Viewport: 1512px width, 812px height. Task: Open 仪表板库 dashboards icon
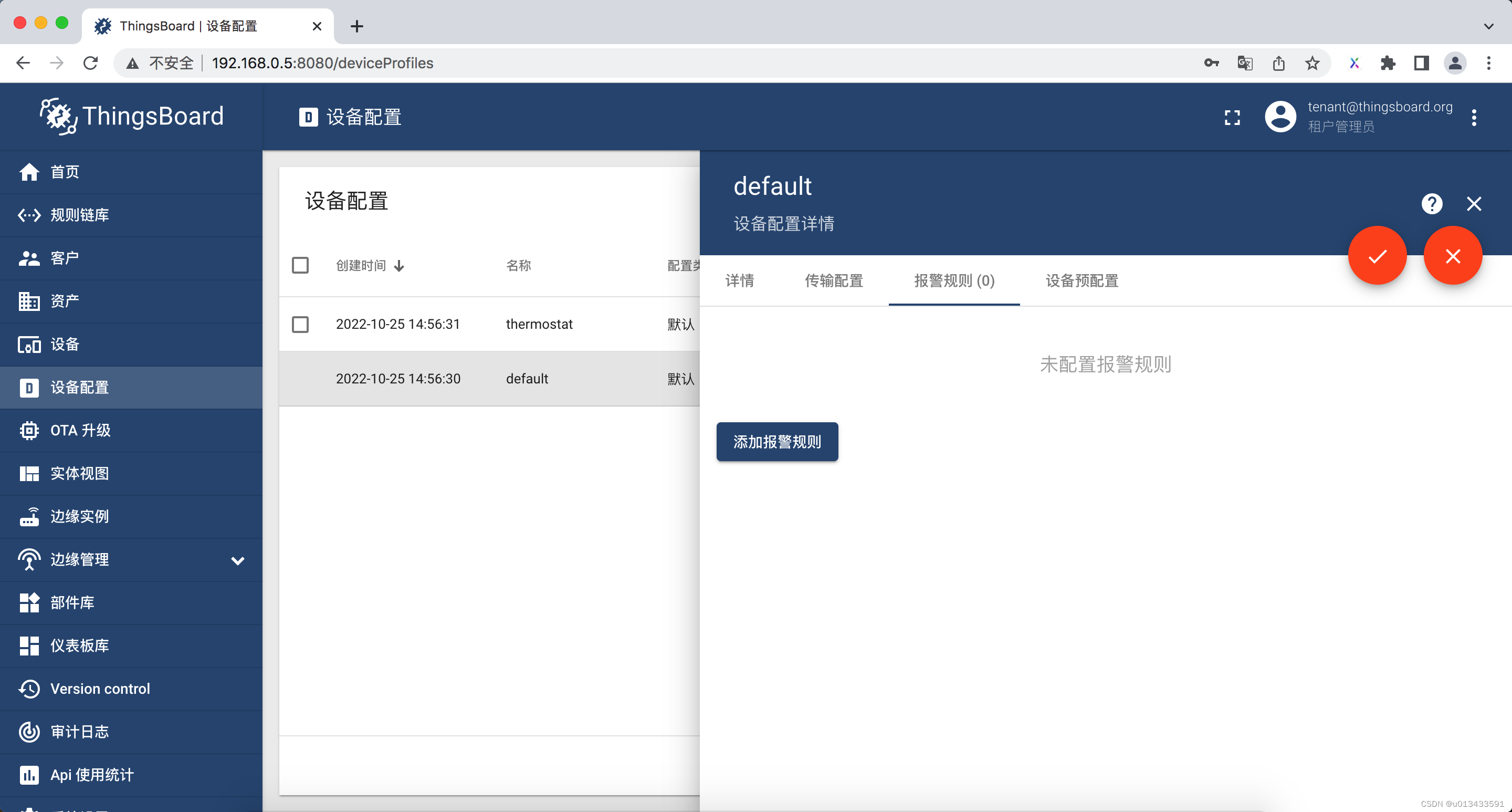[29, 646]
